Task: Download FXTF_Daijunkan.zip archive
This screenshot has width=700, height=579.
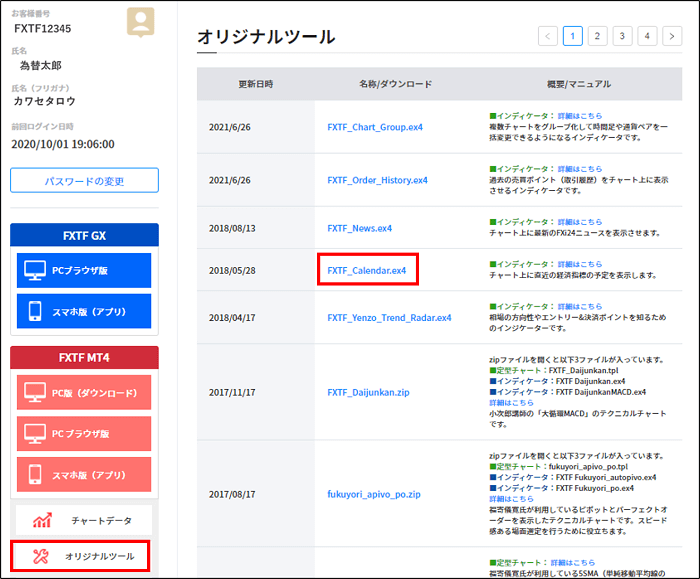Action: coord(368,393)
